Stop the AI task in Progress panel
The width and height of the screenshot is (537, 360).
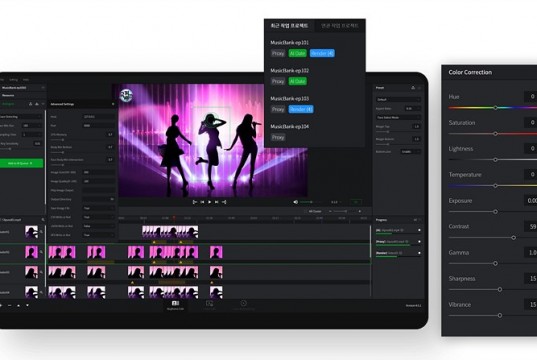[419, 230]
